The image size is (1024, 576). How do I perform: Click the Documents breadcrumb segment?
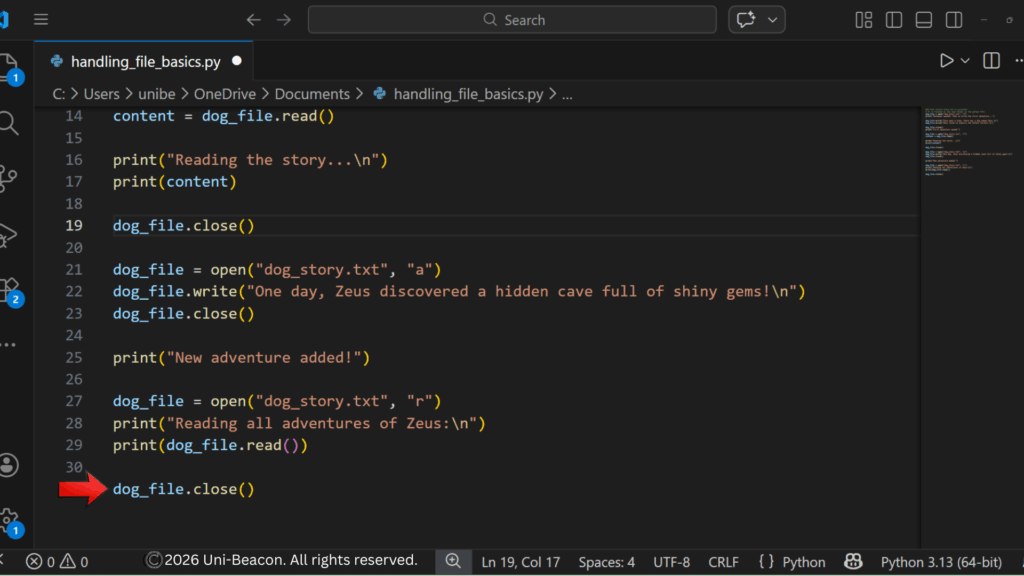(312, 94)
